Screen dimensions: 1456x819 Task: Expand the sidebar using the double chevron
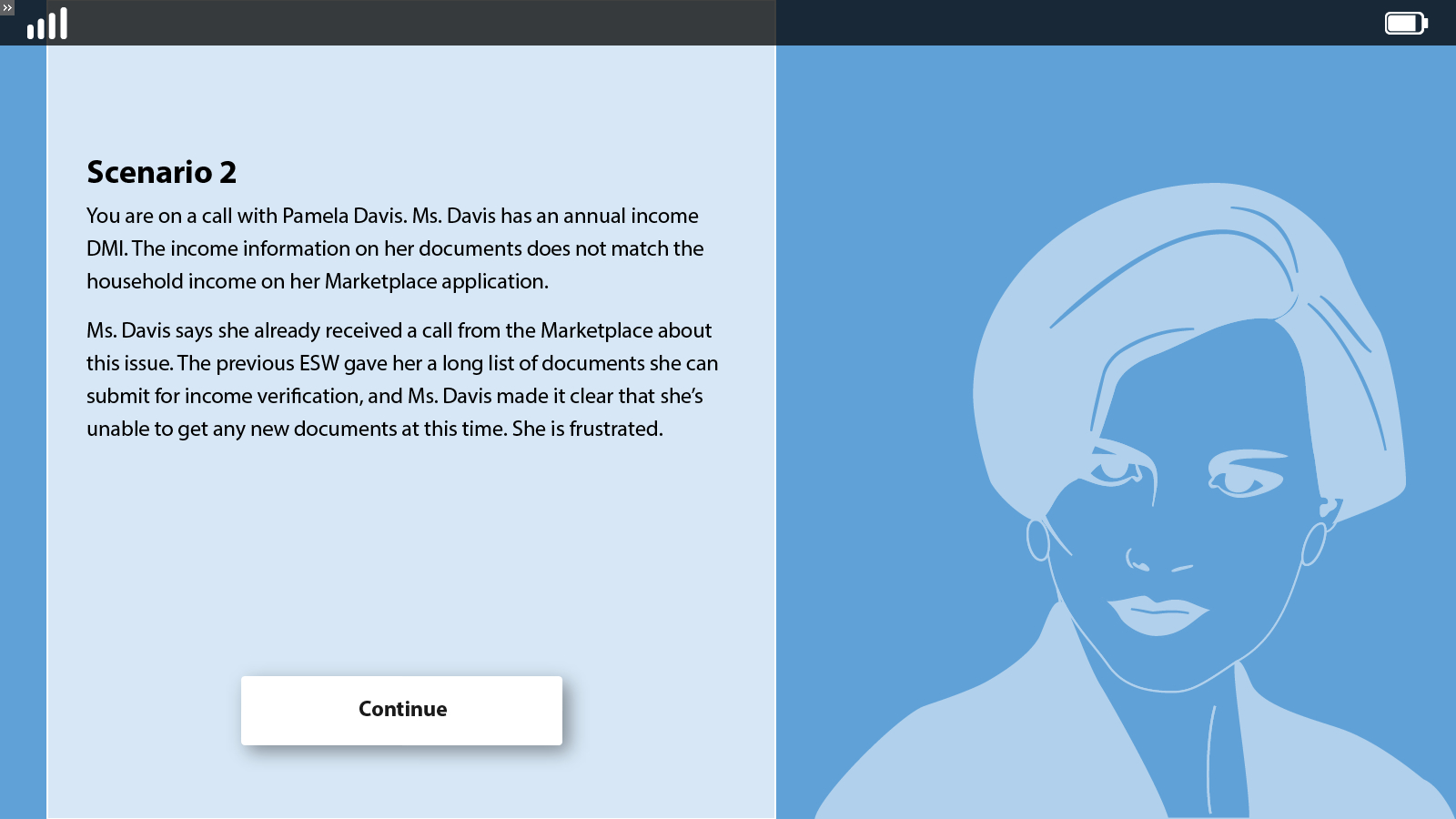point(9,7)
